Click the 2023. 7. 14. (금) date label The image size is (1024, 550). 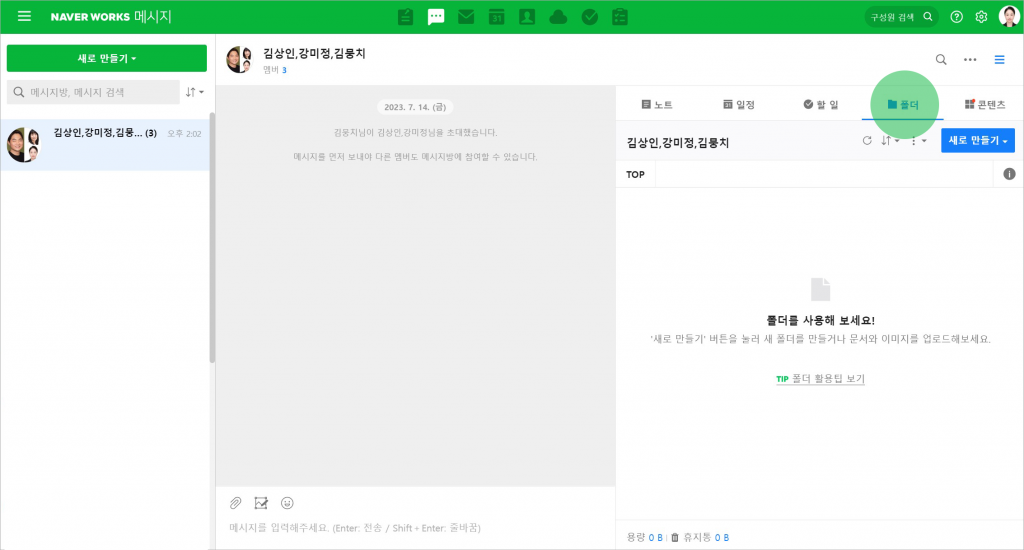(x=415, y=106)
